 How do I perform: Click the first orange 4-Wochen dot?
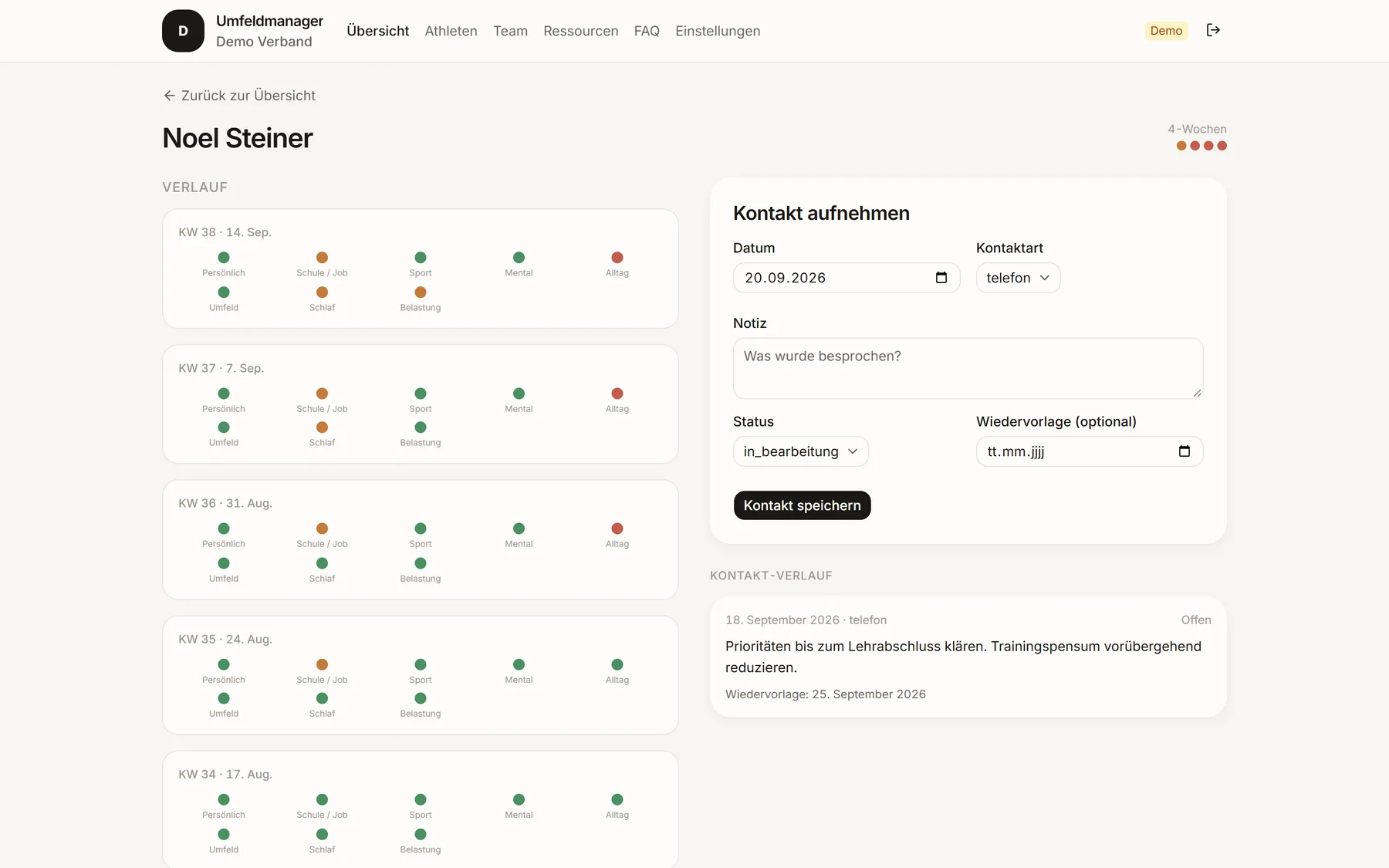pyautogui.click(x=1181, y=146)
